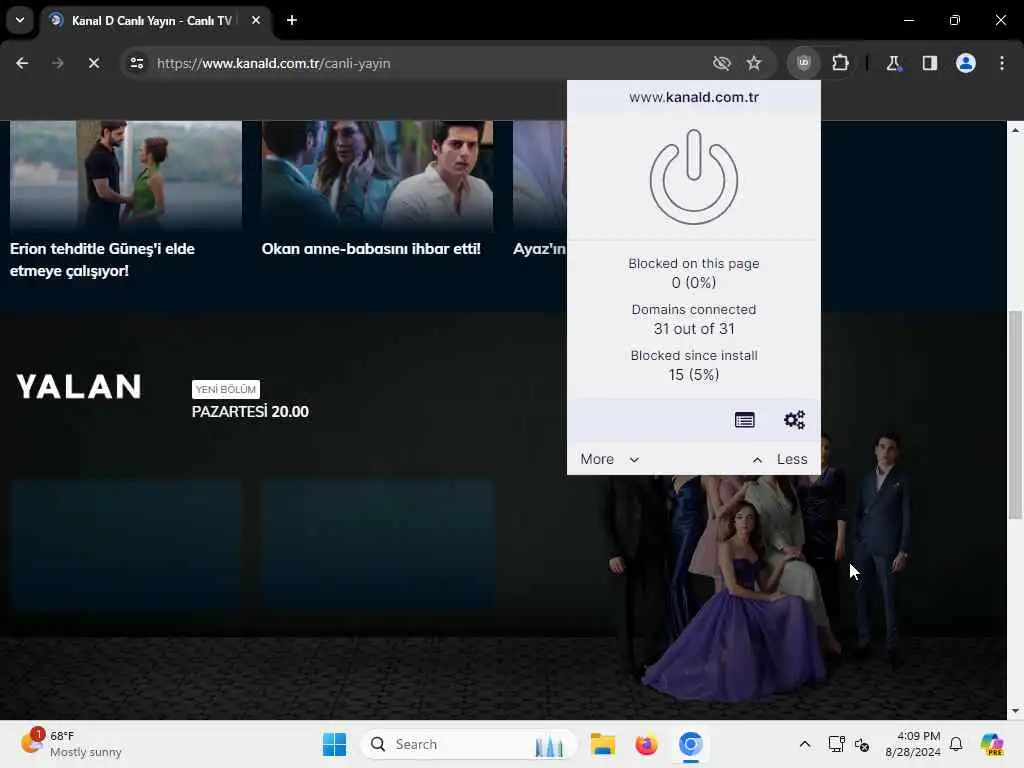The width and height of the screenshot is (1024, 768).
Task: Click the 15 (5%) blocked since install
Action: tap(694, 375)
